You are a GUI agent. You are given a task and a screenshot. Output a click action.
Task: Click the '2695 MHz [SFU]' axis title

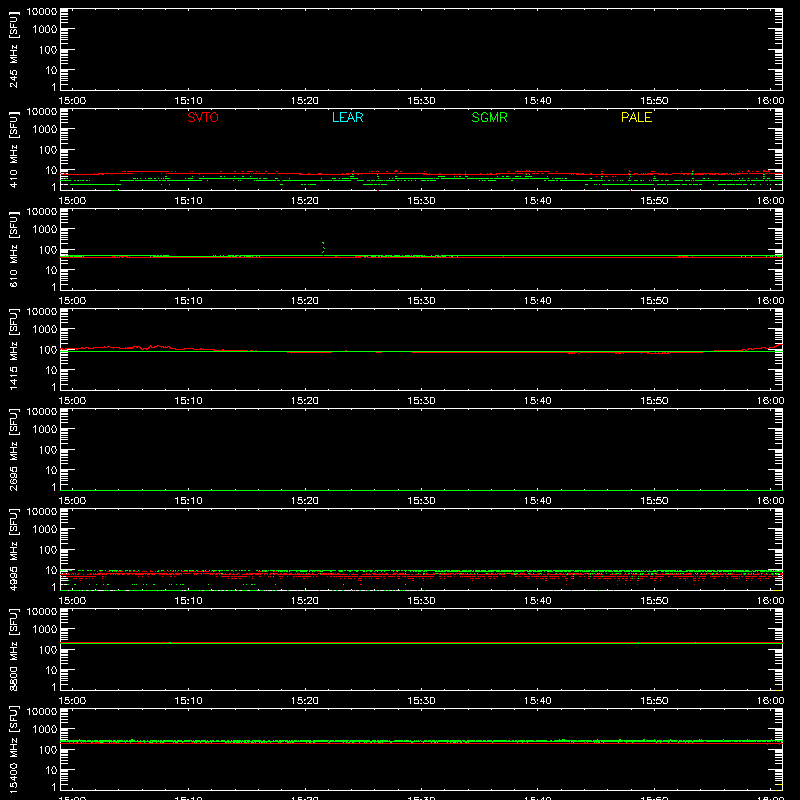pos(13,449)
